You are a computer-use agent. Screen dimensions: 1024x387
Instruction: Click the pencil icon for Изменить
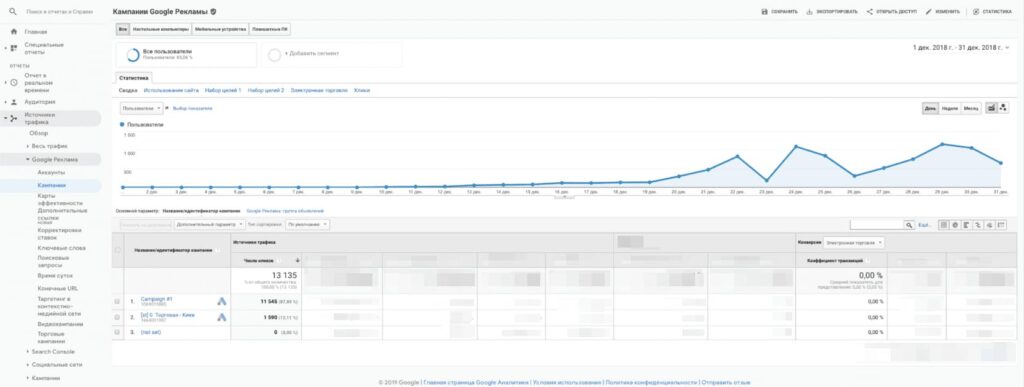pyautogui.click(x=929, y=12)
